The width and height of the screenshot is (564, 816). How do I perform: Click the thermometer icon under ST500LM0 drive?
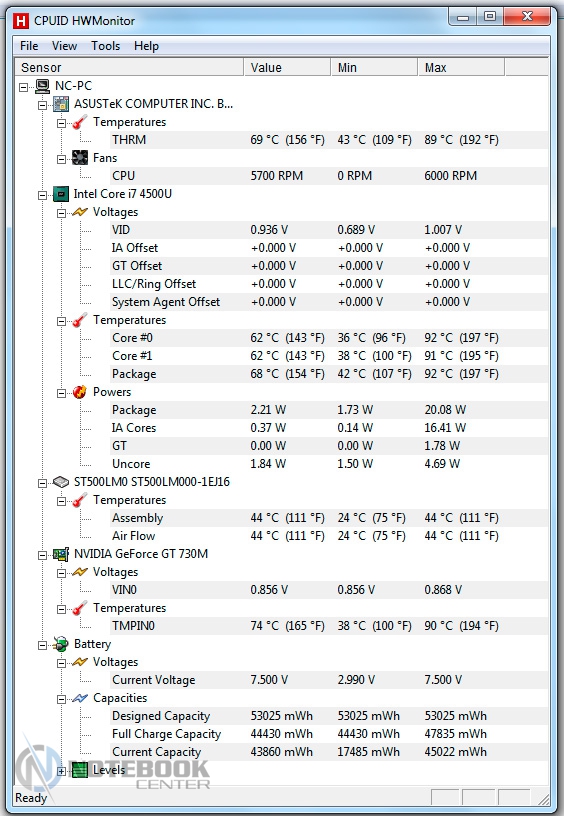click(80, 500)
